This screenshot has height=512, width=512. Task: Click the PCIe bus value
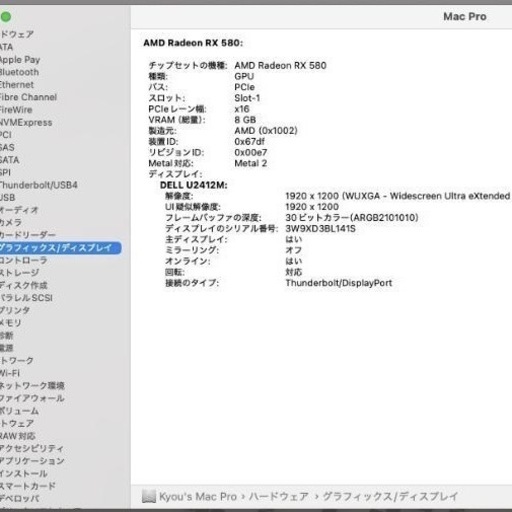(244, 87)
